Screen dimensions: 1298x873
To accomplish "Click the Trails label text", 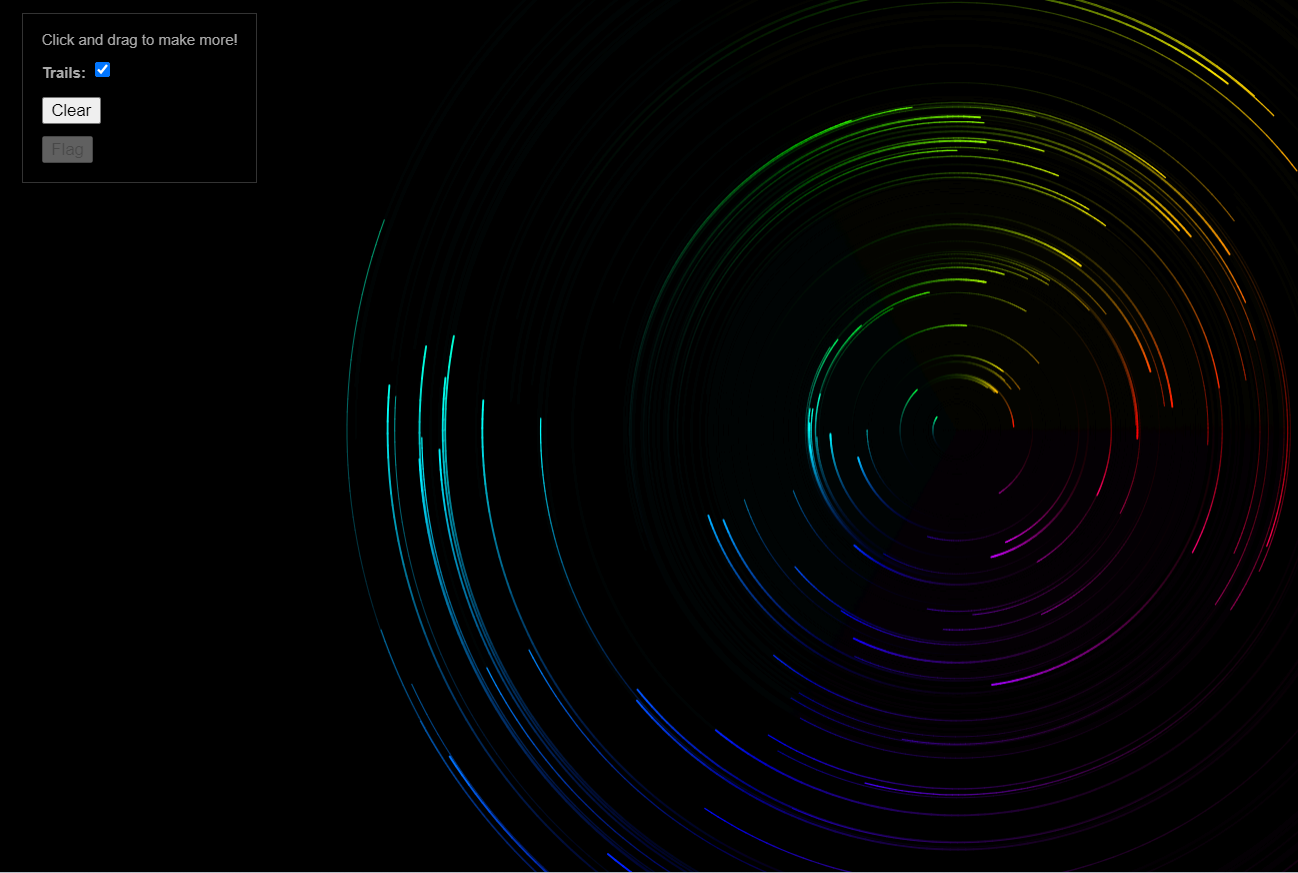I will 64,73.
